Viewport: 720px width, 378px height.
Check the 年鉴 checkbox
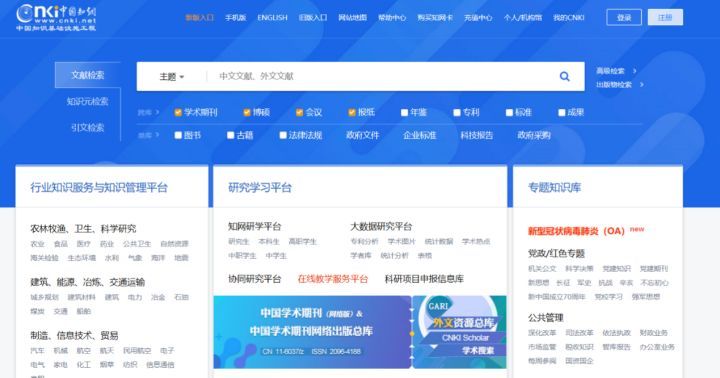tap(405, 113)
